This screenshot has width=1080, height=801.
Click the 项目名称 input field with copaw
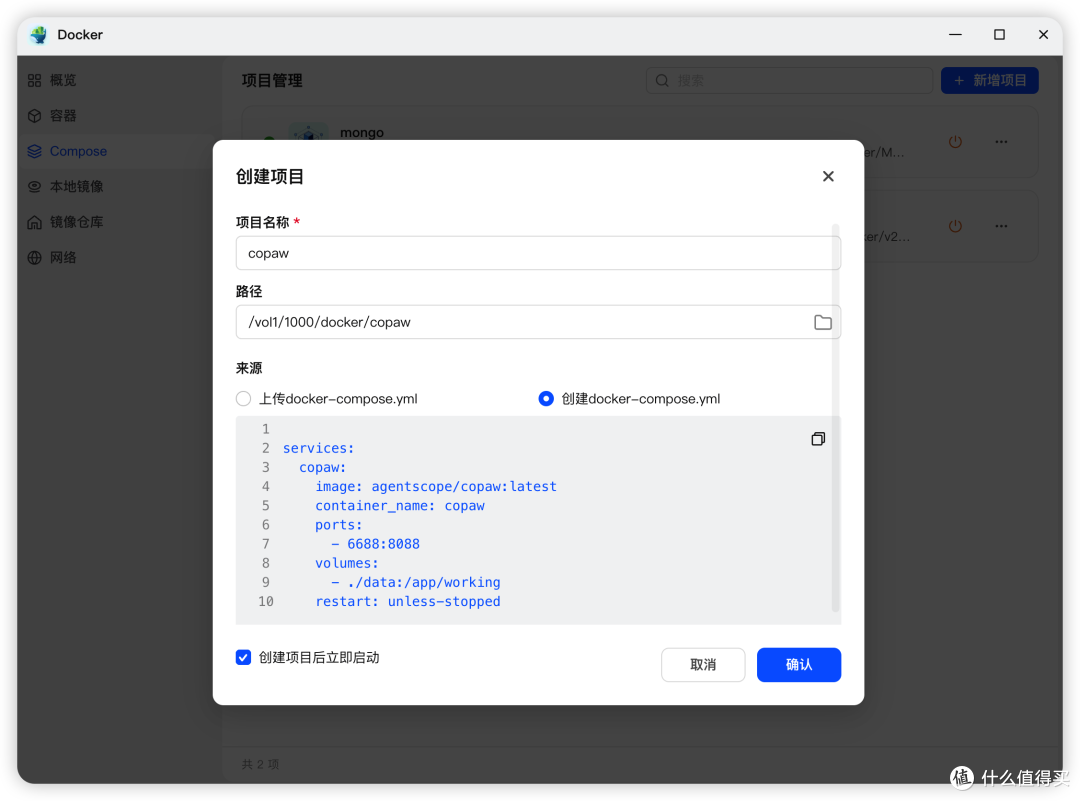click(537, 253)
